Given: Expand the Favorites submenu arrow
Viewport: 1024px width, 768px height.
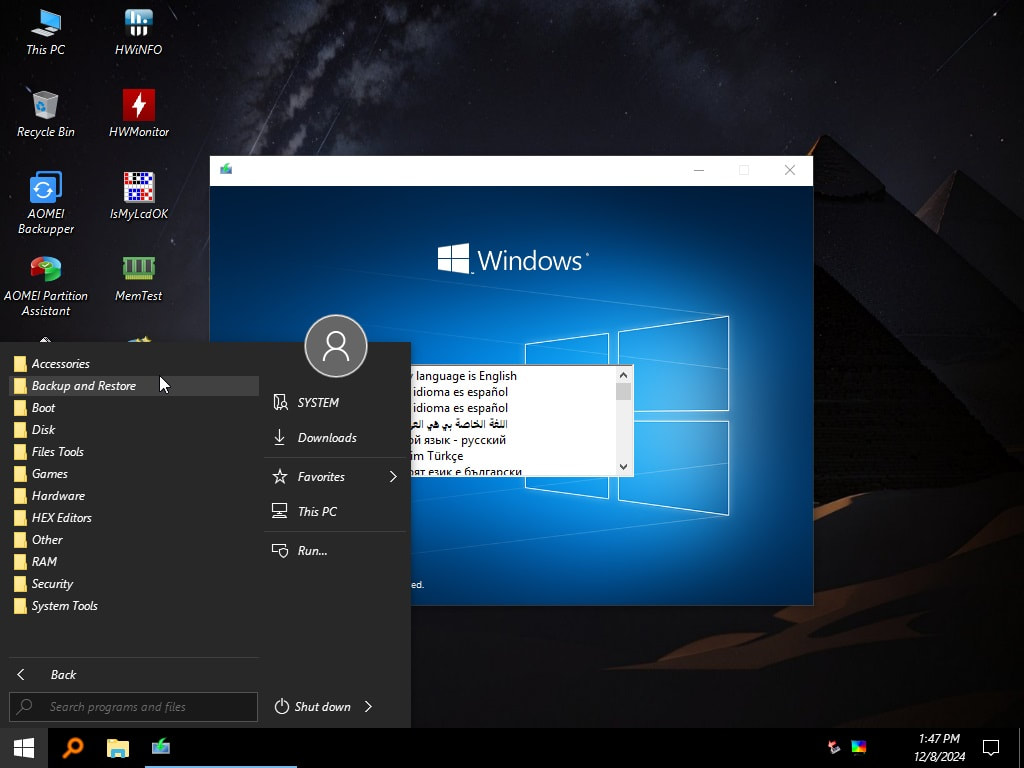Looking at the screenshot, I should click(x=393, y=477).
